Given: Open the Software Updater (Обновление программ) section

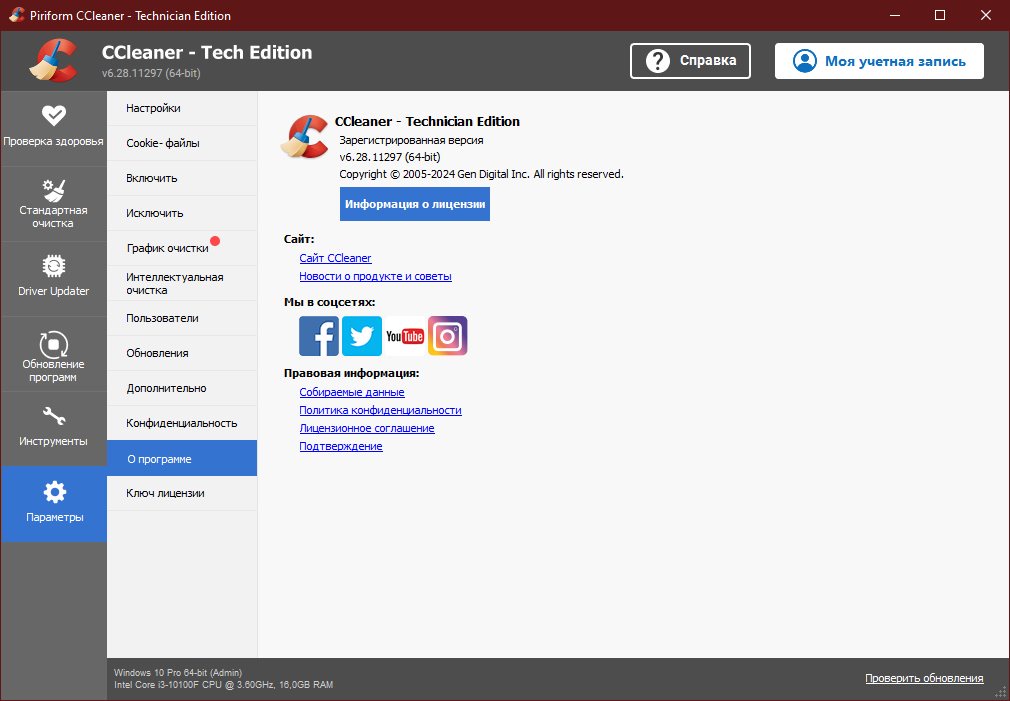Looking at the screenshot, I should (x=53, y=354).
